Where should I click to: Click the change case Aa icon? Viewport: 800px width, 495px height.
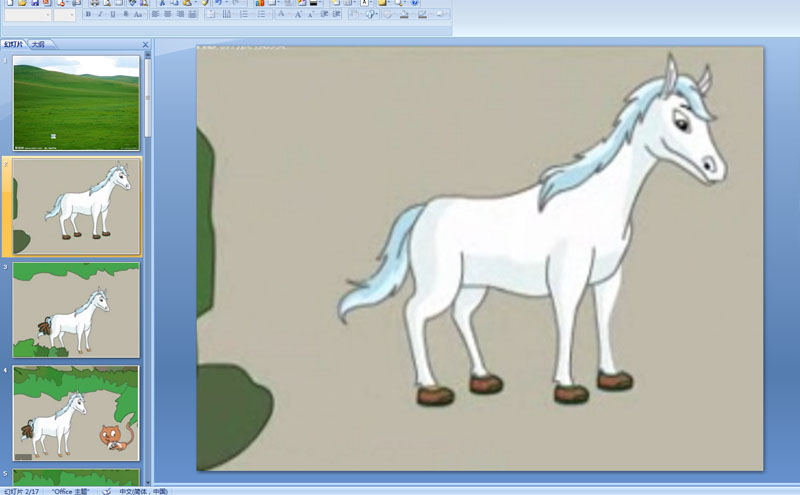(138, 14)
